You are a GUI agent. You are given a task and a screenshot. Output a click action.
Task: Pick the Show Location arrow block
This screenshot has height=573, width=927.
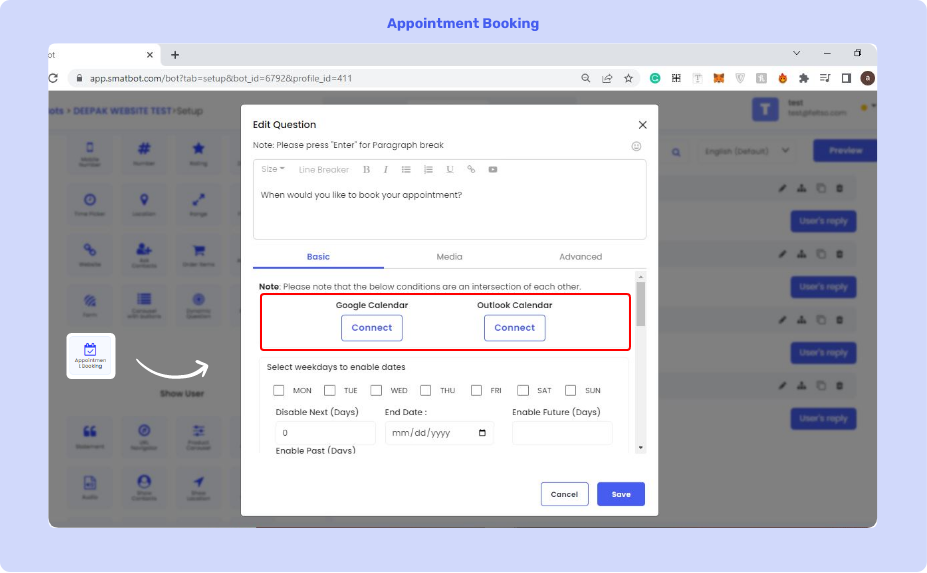[x=199, y=487]
